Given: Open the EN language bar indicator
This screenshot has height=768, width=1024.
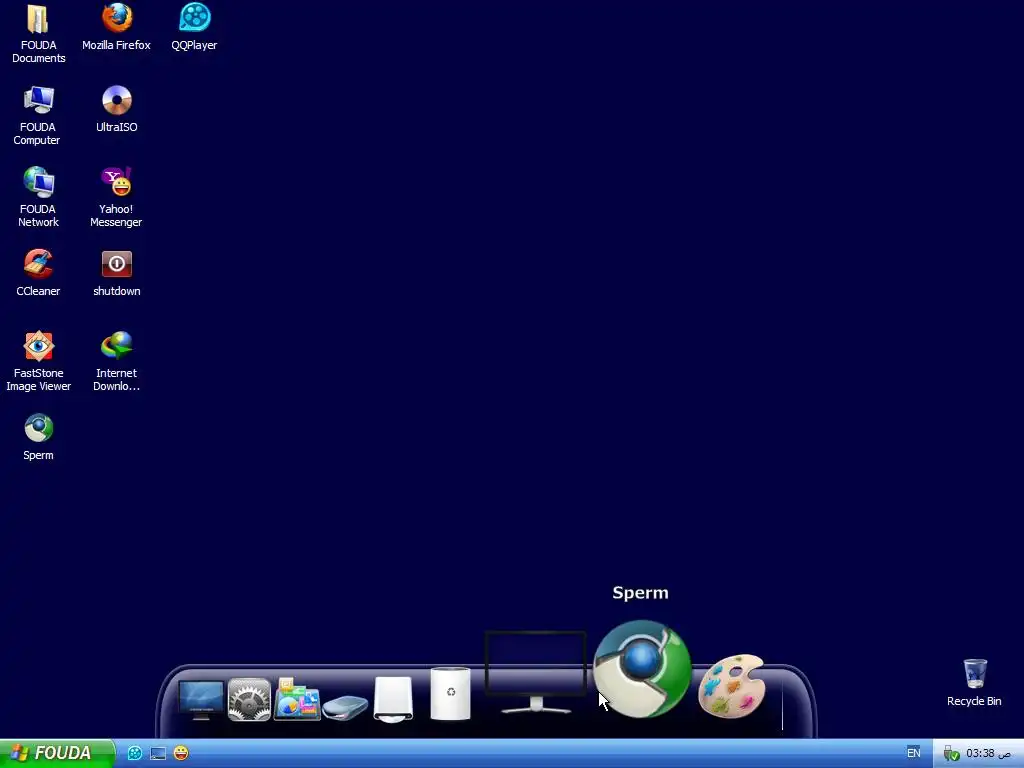Looking at the screenshot, I should click(914, 753).
